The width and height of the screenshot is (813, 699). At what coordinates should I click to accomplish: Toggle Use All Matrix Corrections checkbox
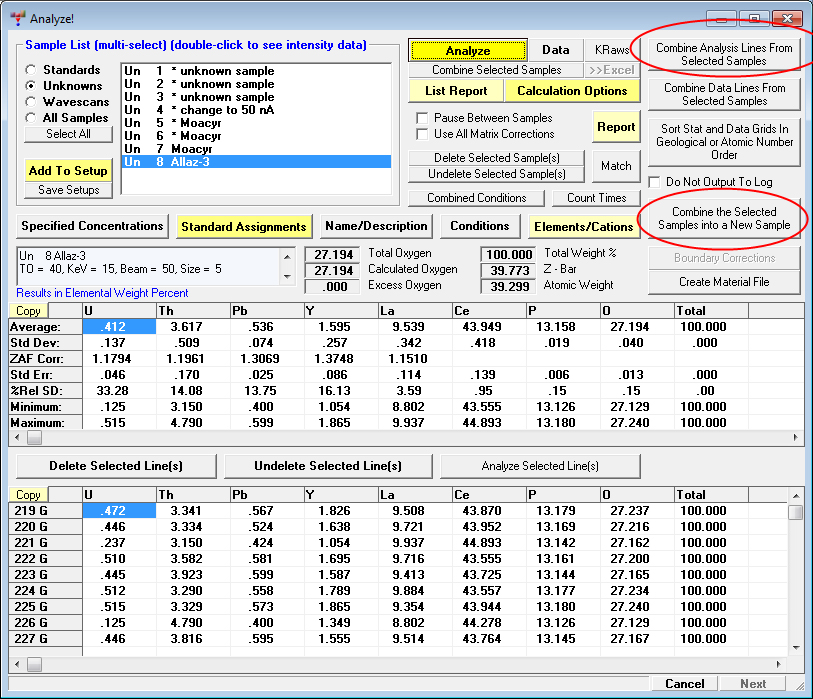click(422, 134)
